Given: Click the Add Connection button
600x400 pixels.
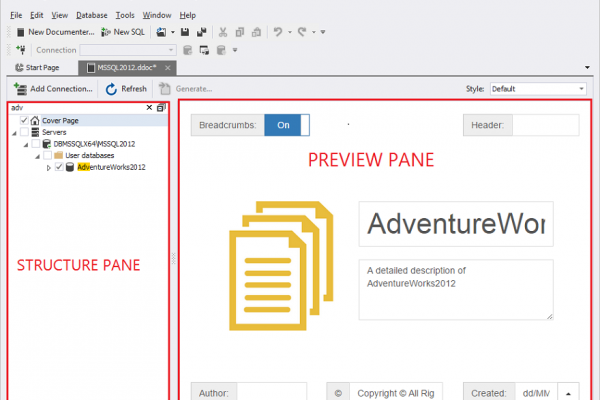Looking at the screenshot, I should point(53,89).
